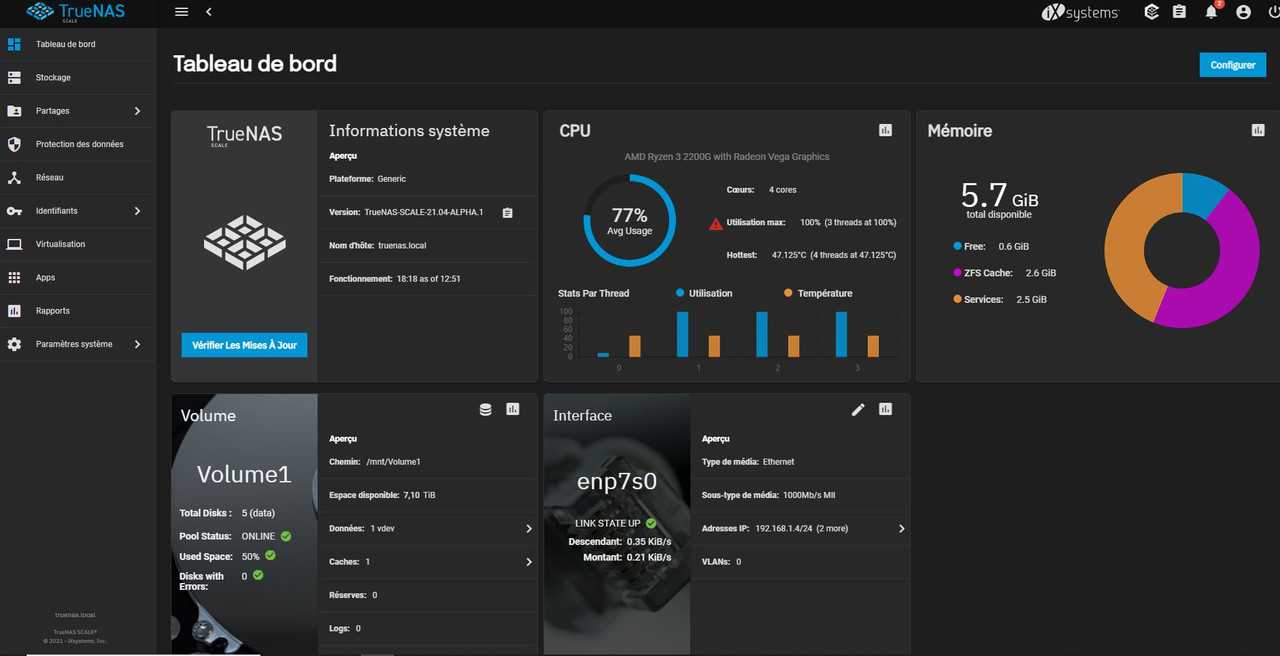Open the user account icon
This screenshot has height=656, width=1280.
tap(1243, 12)
